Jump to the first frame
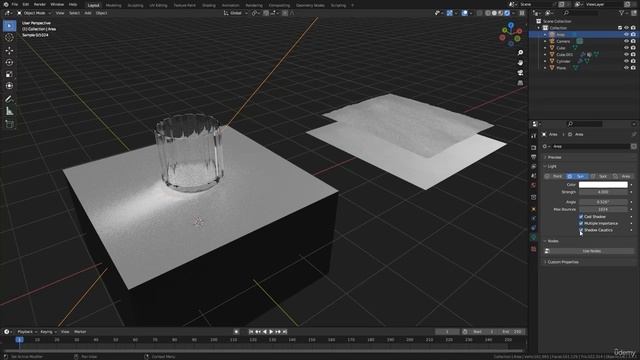The width and height of the screenshot is (640, 360). pyautogui.click(x=251, y=332)
